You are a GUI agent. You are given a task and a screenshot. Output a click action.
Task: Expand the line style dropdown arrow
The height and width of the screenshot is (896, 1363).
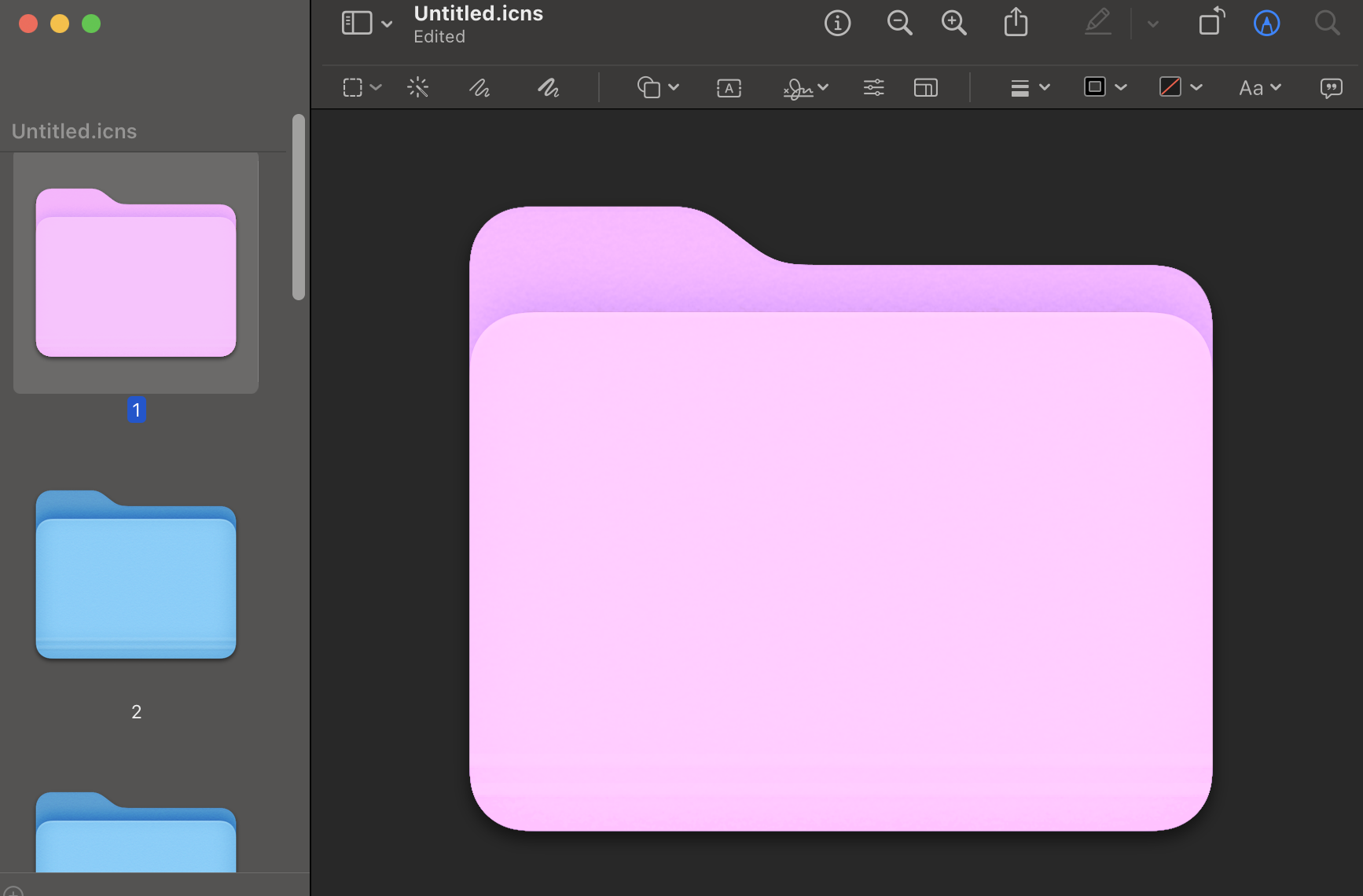point(1045,87)
